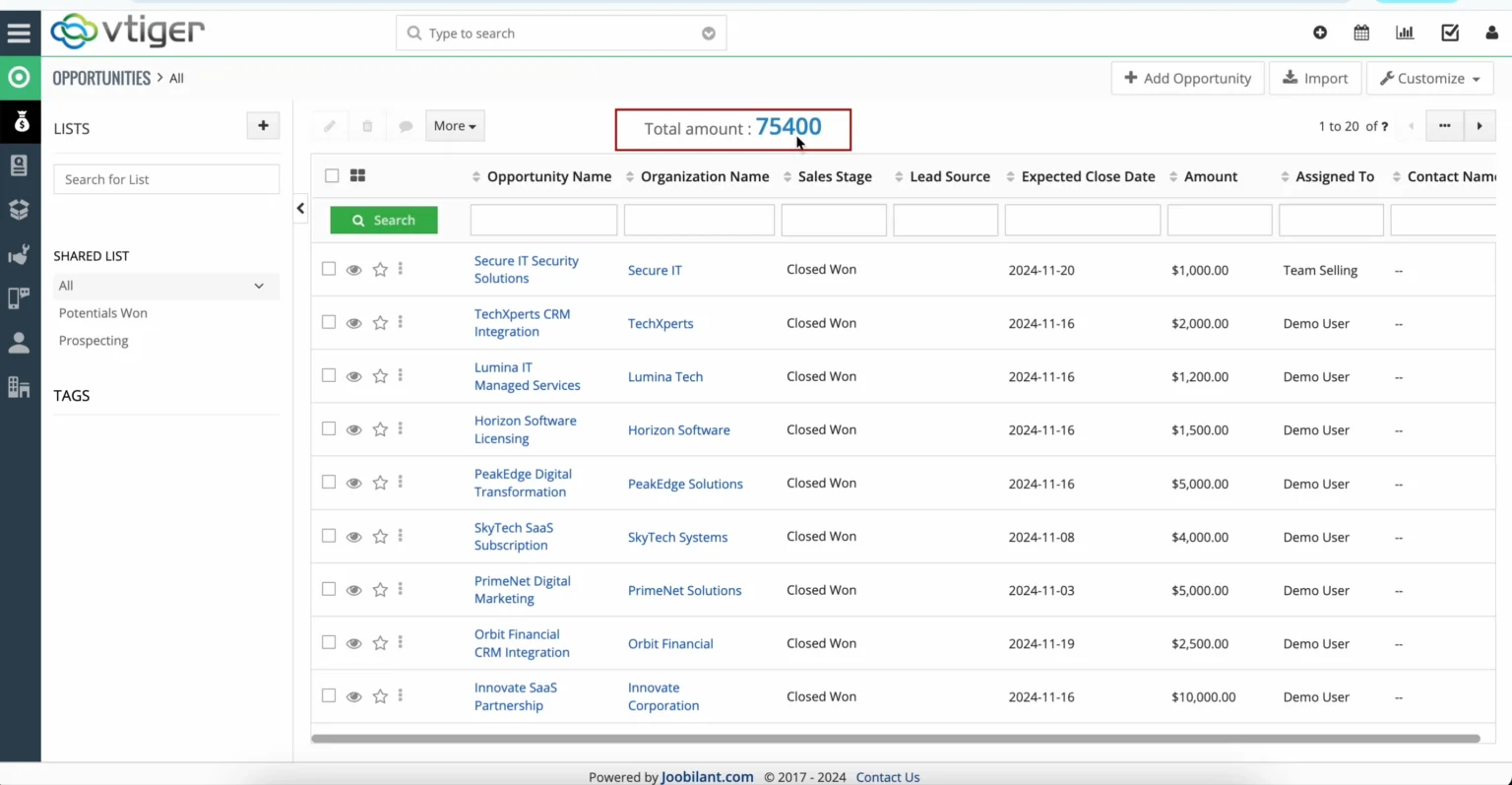Image resolution: width=1512 pixels, height=785 pixels.
Task: Open the Customize dropdown
Action: pyautogui.click(x=1429, y=78)
